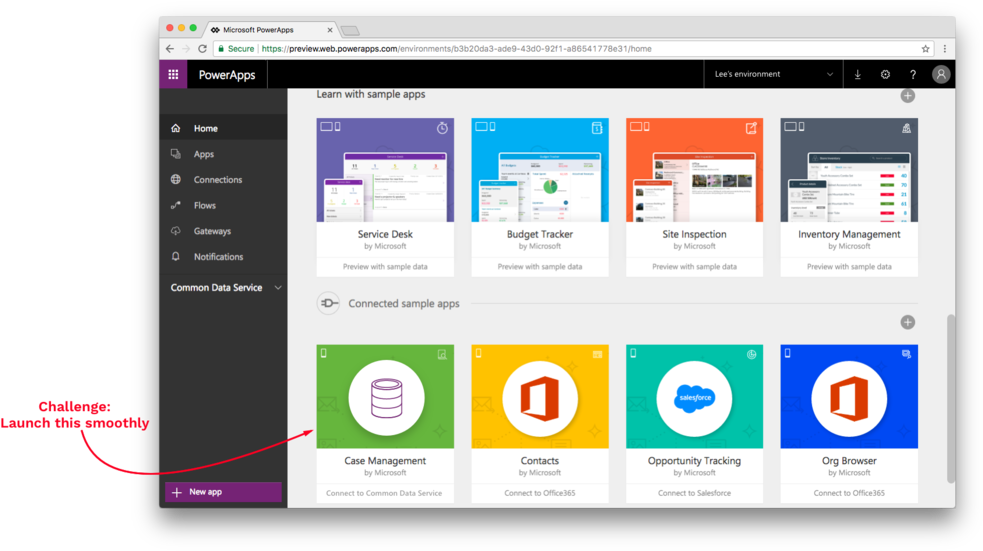Select Apps in the left sidebar
The width and height of the screenshot is (983, 551).
click(x=204, y=154)
